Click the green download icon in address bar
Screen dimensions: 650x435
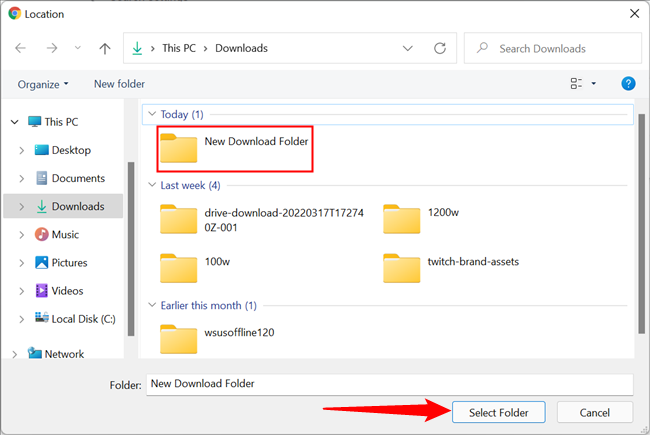tap(137, 49)
